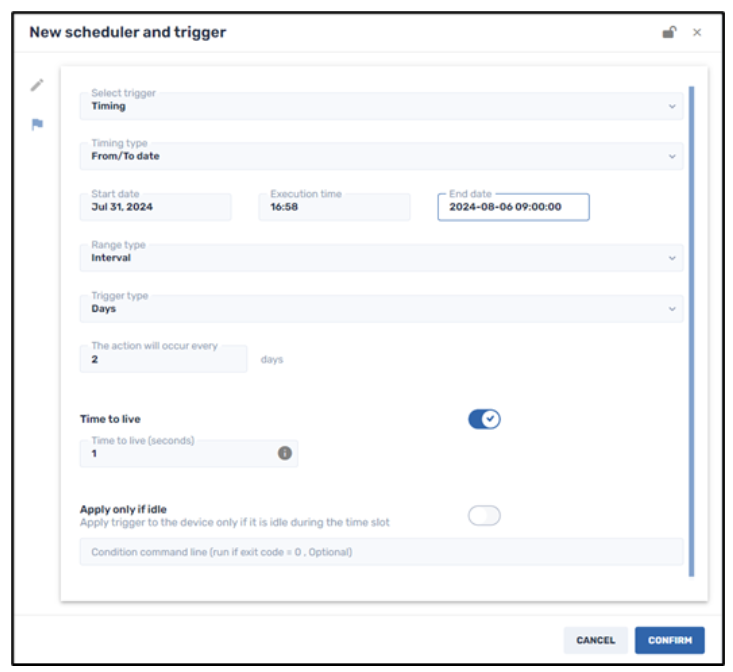733x672 pixels.
Task: Close the New scheduler and trigger dialog
Action: click(697, 32)
